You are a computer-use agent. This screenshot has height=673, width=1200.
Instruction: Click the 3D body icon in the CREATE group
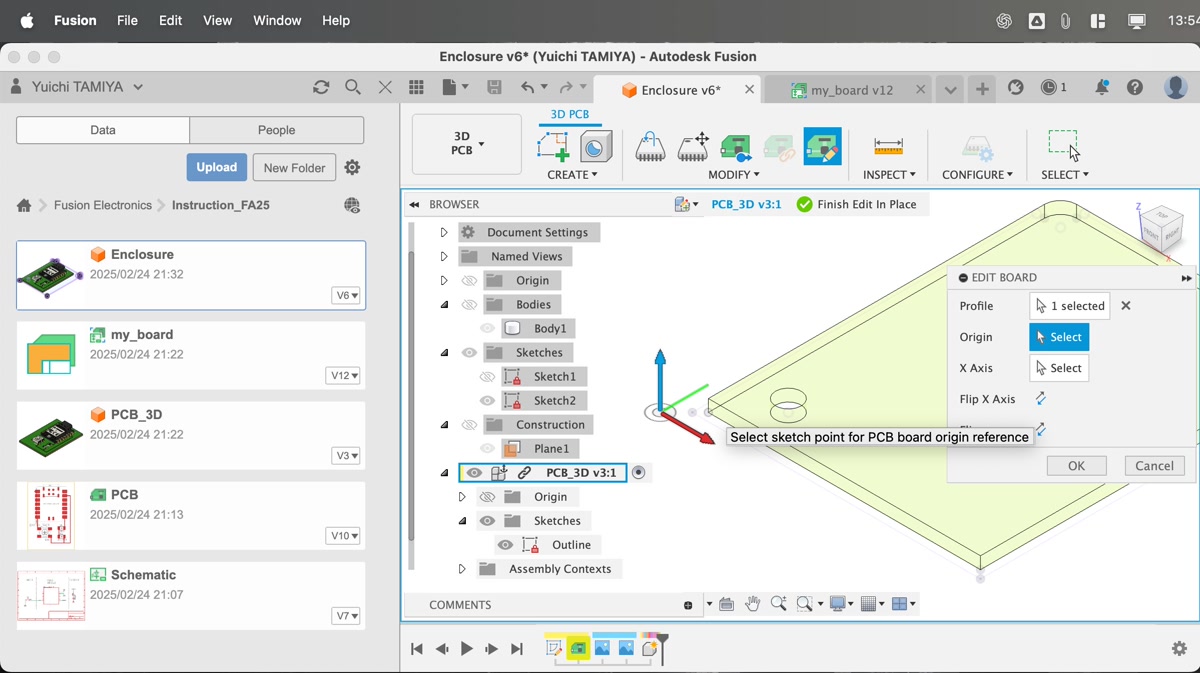596,147
